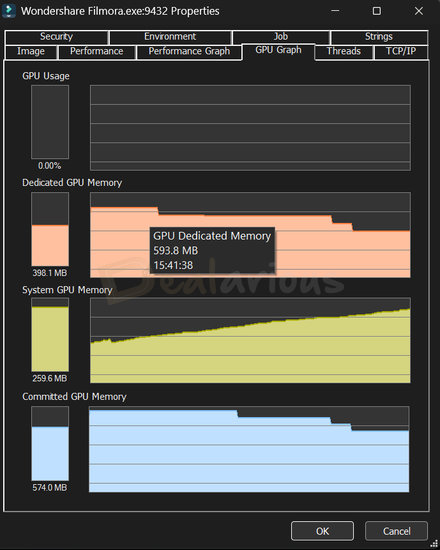Click the GPU Usage history graph

click(x=250, y=128)
